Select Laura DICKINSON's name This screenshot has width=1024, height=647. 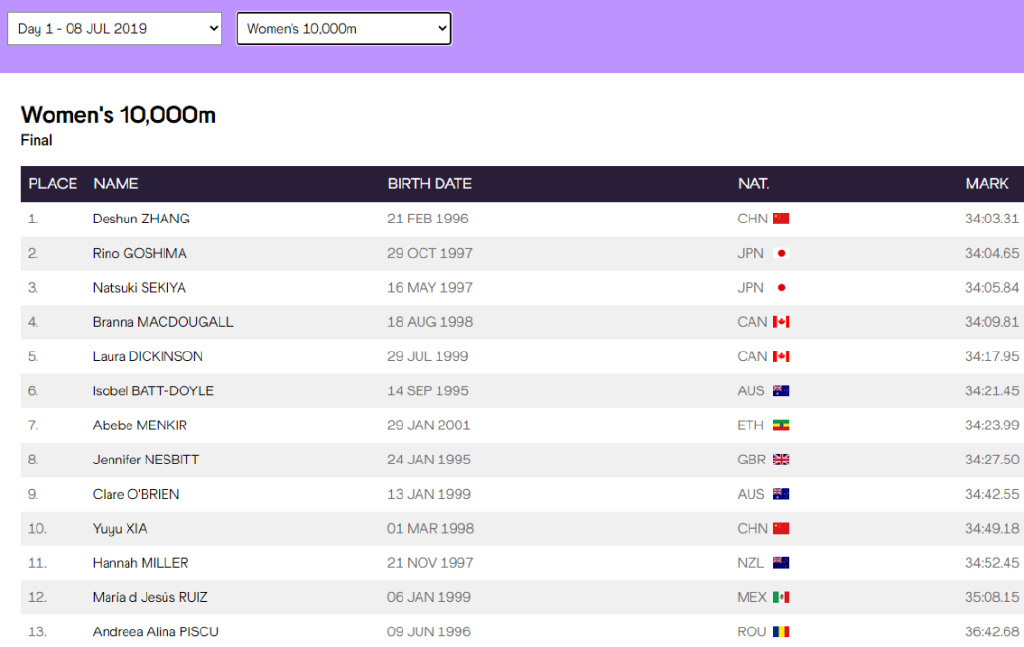click(x=148, y=357)
